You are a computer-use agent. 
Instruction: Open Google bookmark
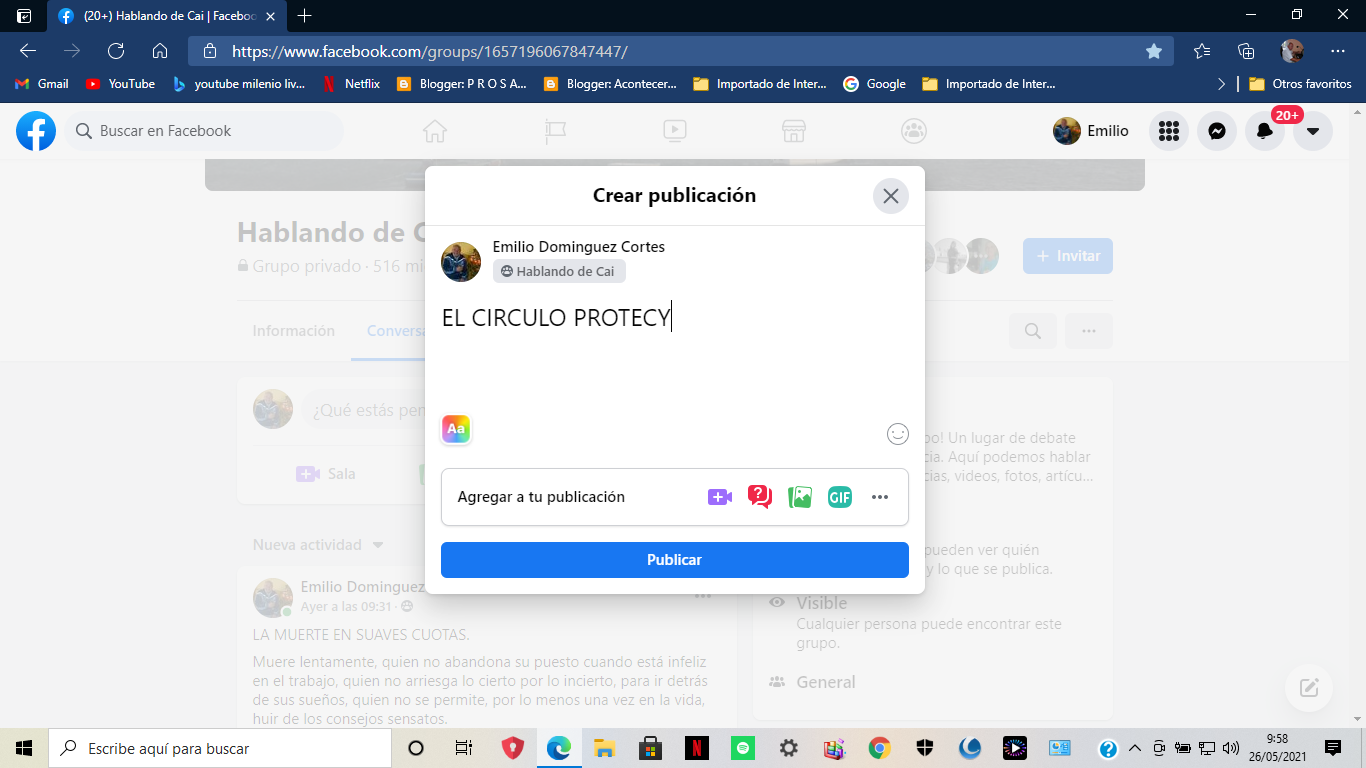tap(875, 84)
